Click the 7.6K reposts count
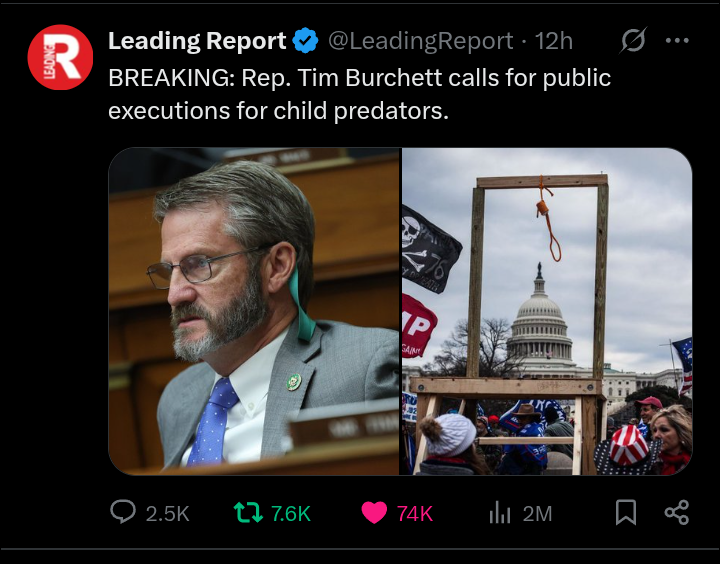Image resolution: width=720 pixels, height=564 pixels. tap(291, 514)
